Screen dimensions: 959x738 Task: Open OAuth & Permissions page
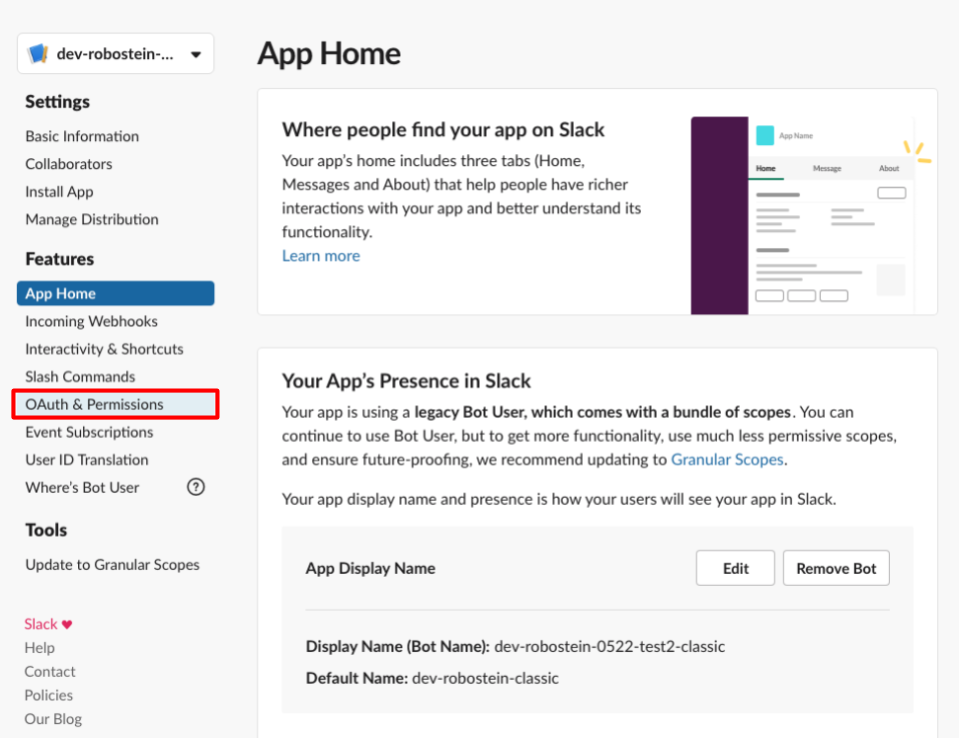[116, 404]
